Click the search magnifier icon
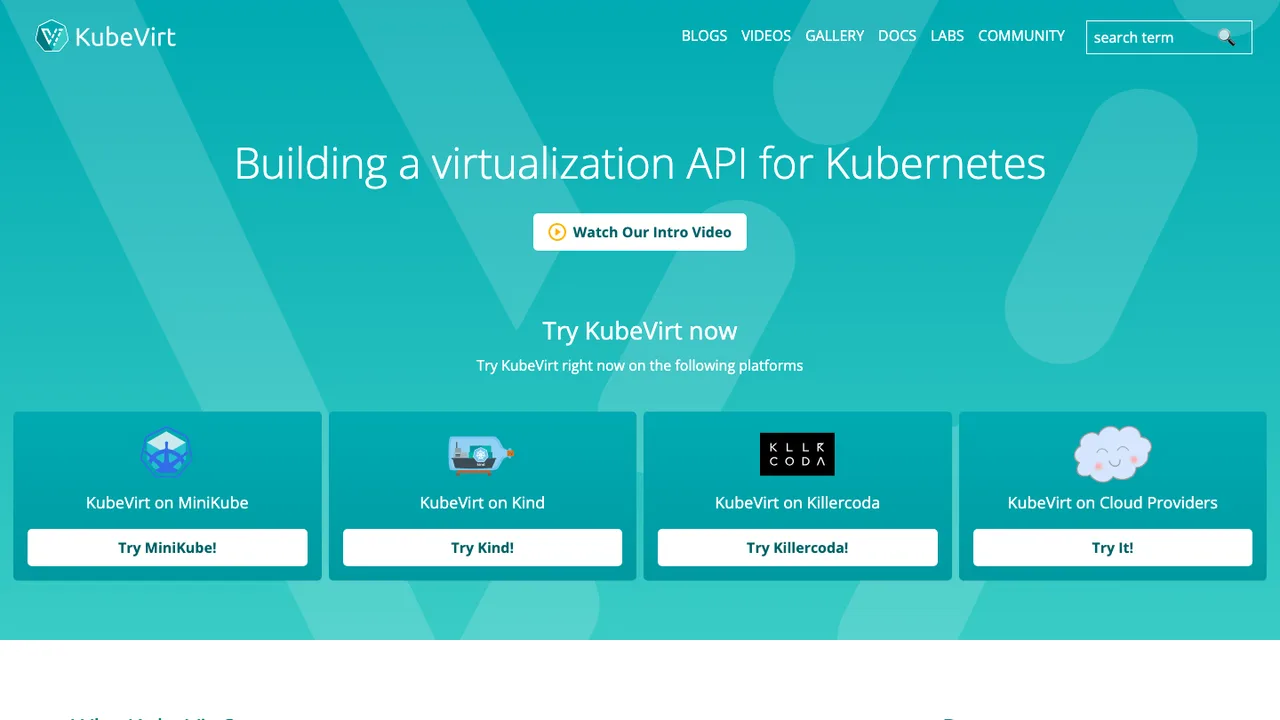Viewport: 1280px width, 720px height. [x=1226, y=37]
